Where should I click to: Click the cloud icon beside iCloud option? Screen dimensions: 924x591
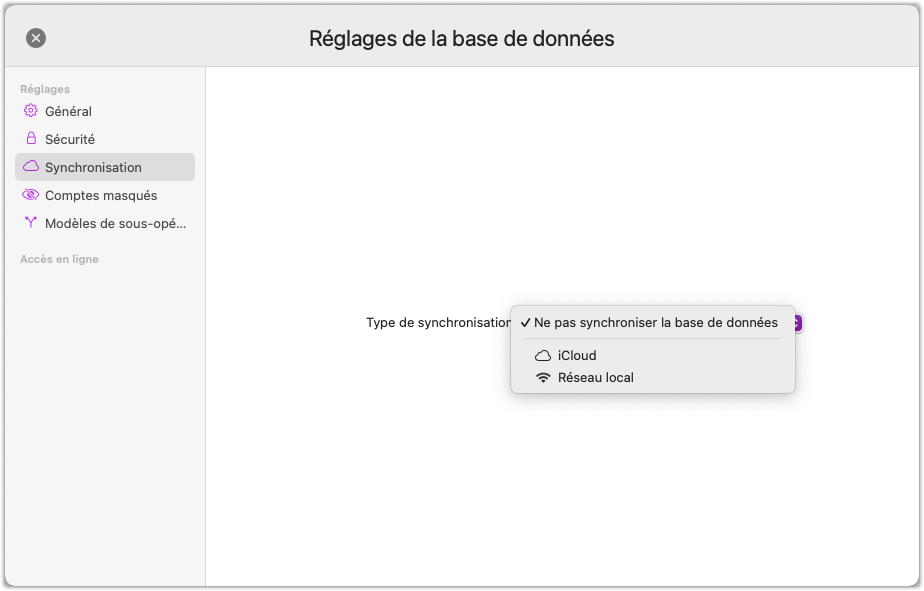tap(543, 356)
